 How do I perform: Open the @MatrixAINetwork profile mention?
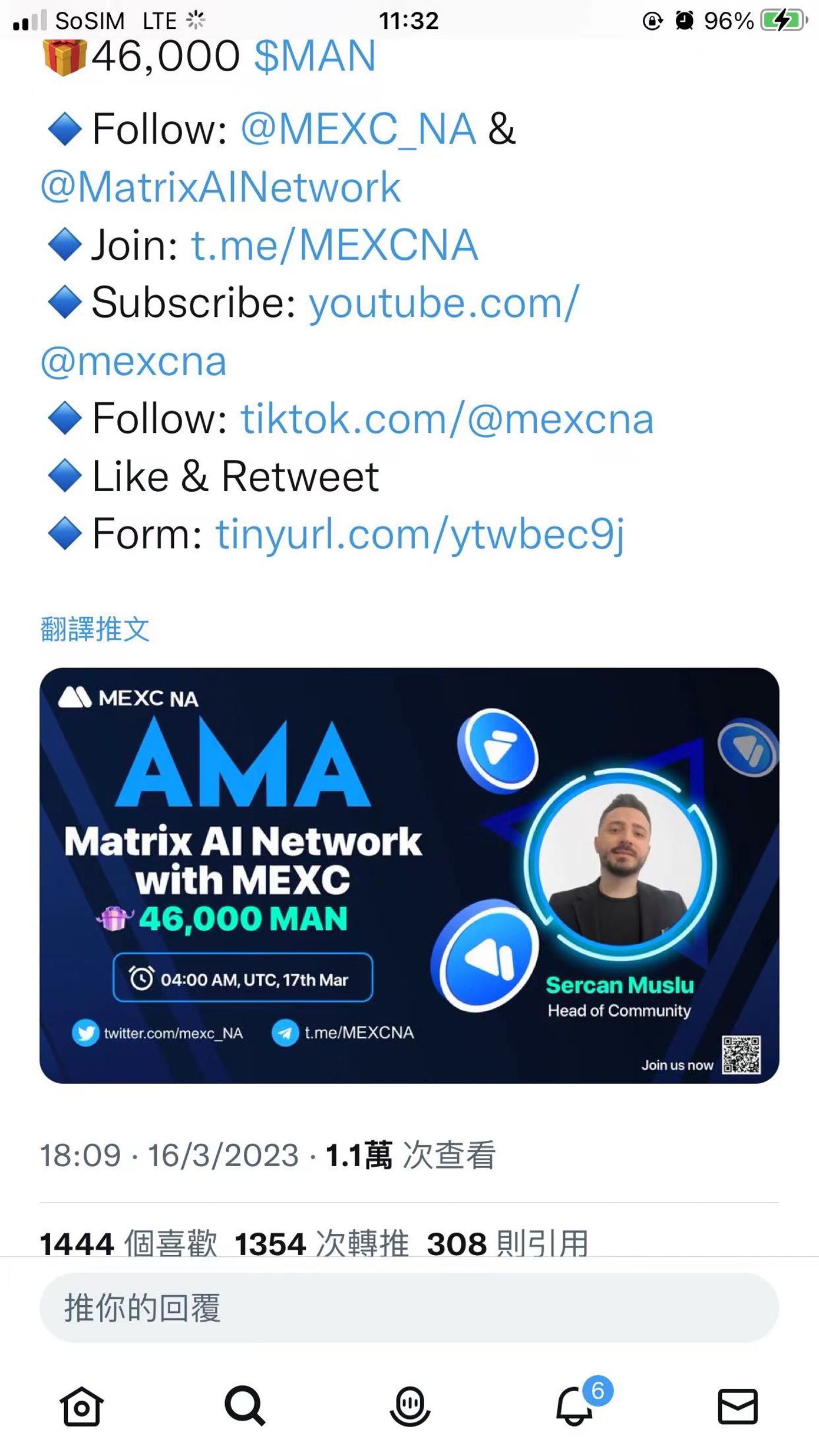(221, 187)
